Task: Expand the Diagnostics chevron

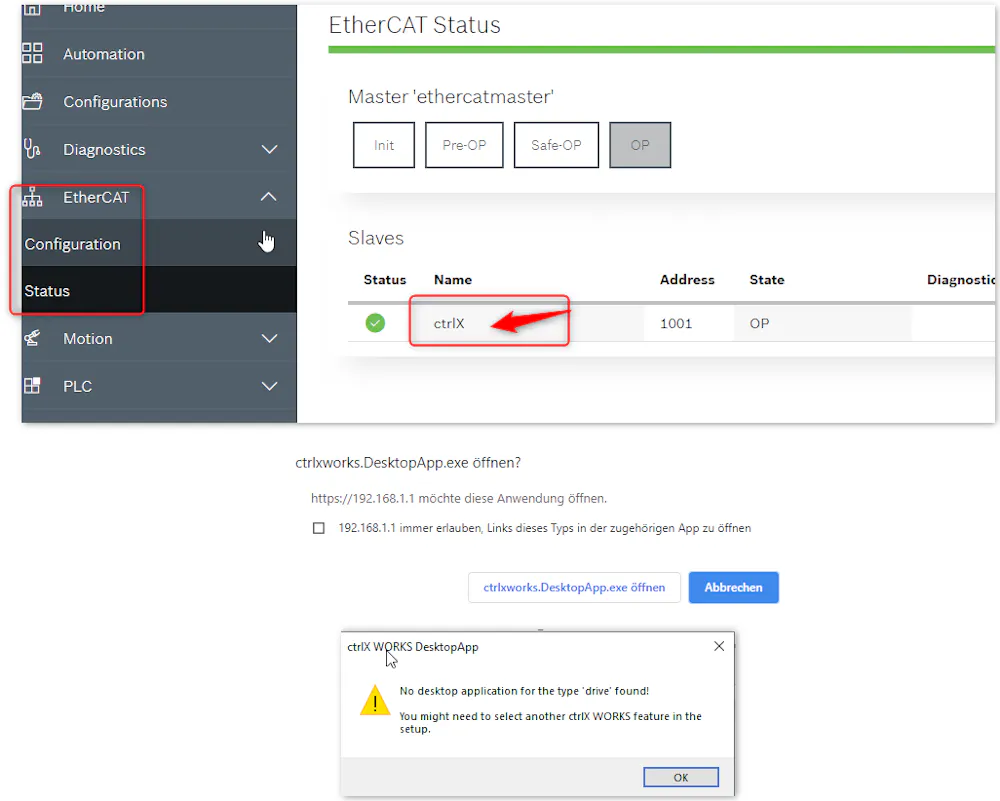Action: [x=270, y=149]
